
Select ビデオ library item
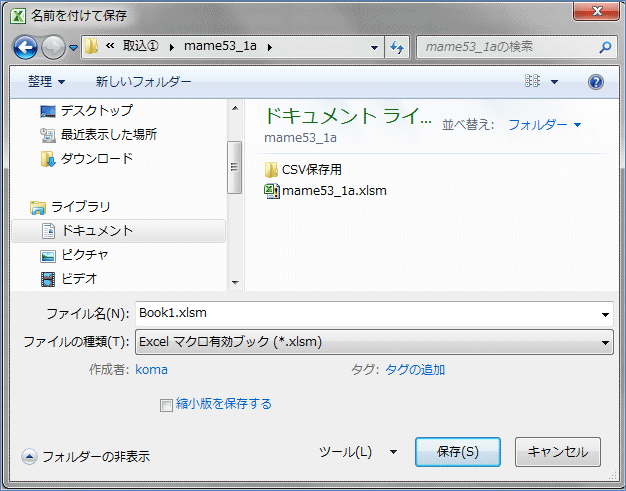(x=79, y=279)
